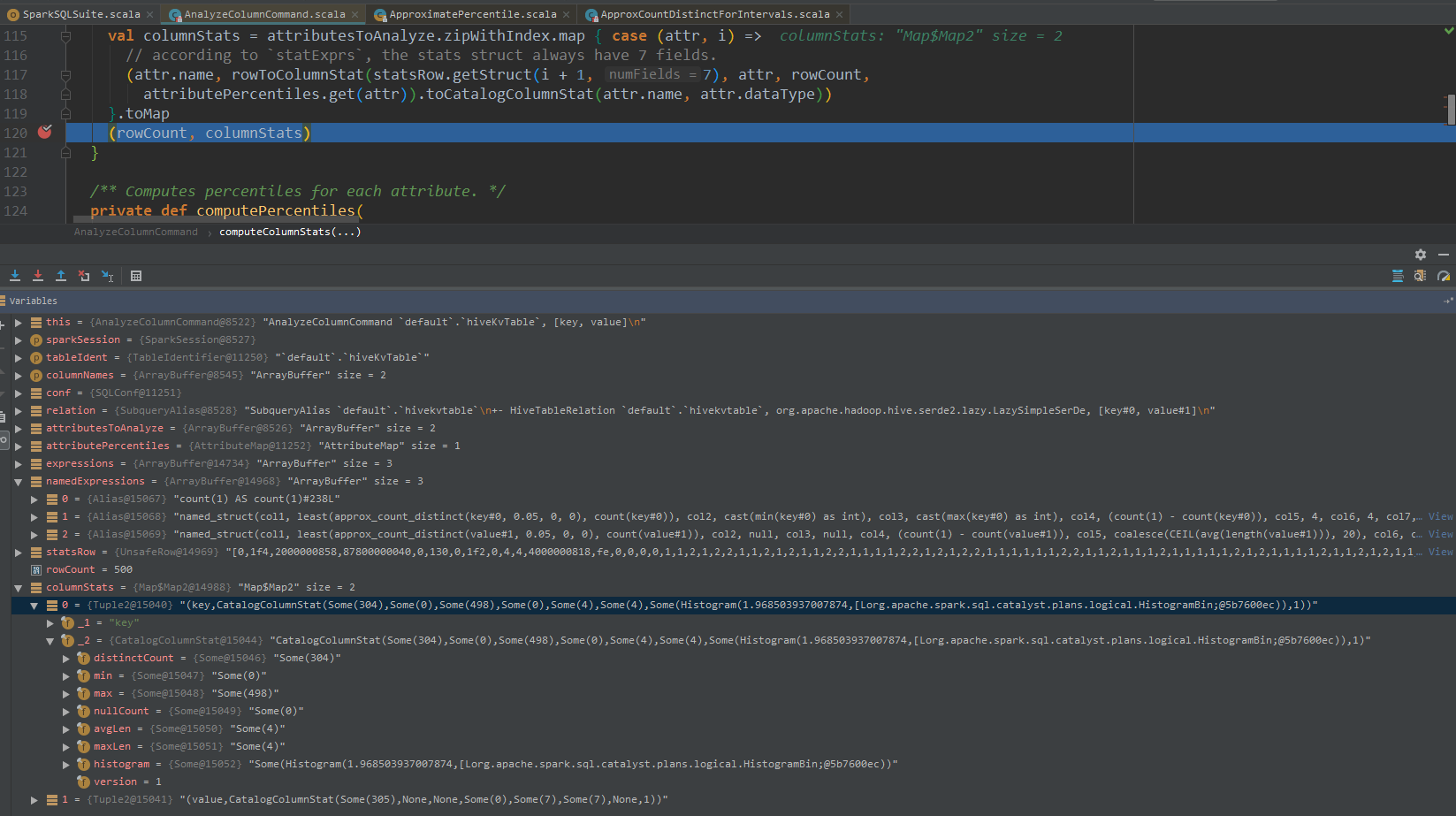Collapse the namedExpressions variable node
The image size is (1456, 816).
pyautogui.click(x=19, y=482)
